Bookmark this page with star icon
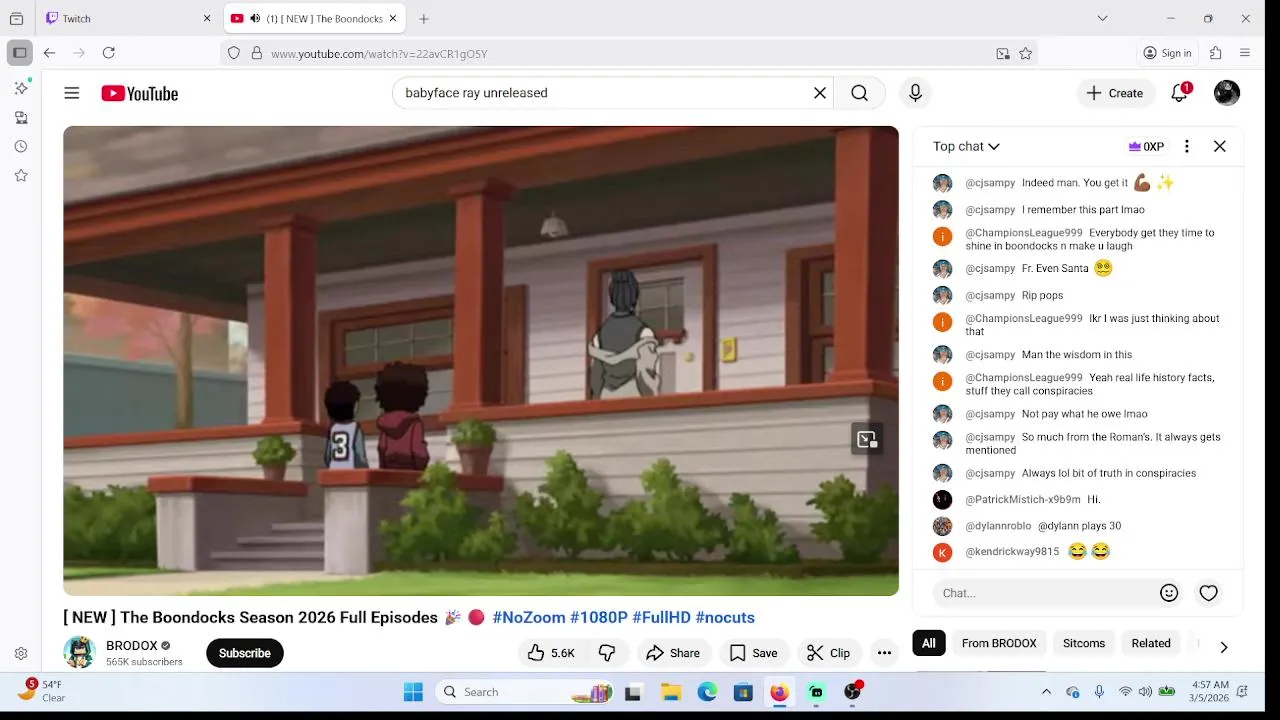Image resolution: width=1280 pixels, height=720 pixels. pyautogui.click(x=1025, y=53)
